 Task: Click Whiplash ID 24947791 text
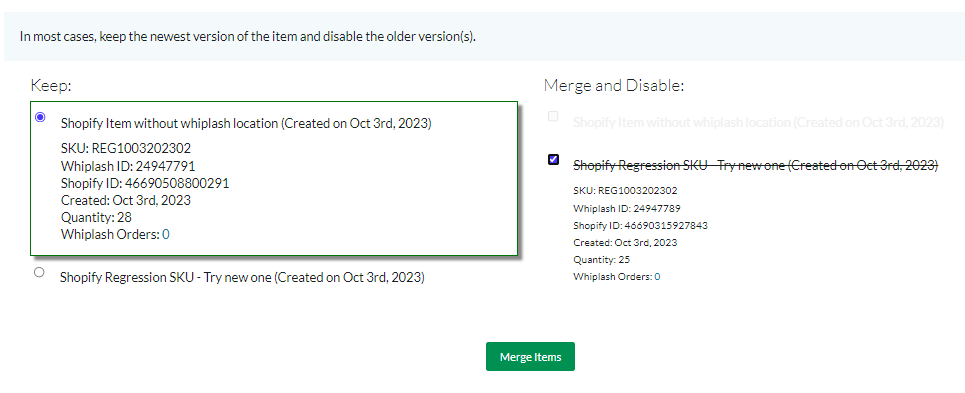[x=128, y=165]
